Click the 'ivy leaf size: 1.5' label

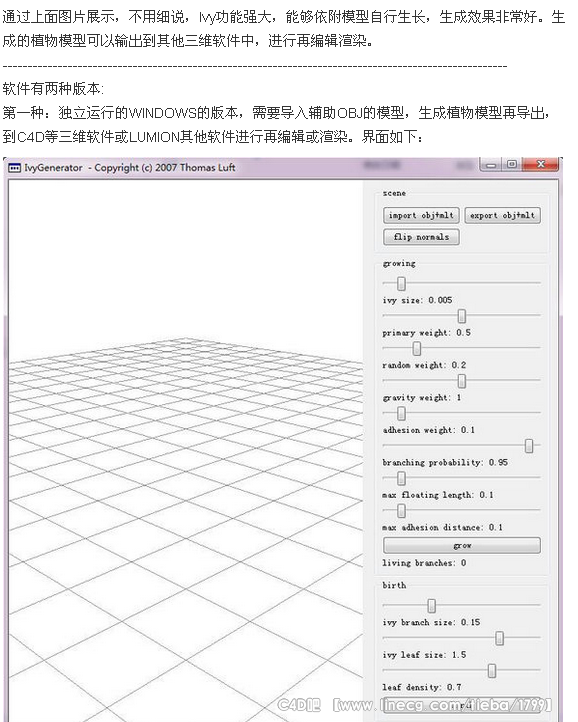[424, 655]
